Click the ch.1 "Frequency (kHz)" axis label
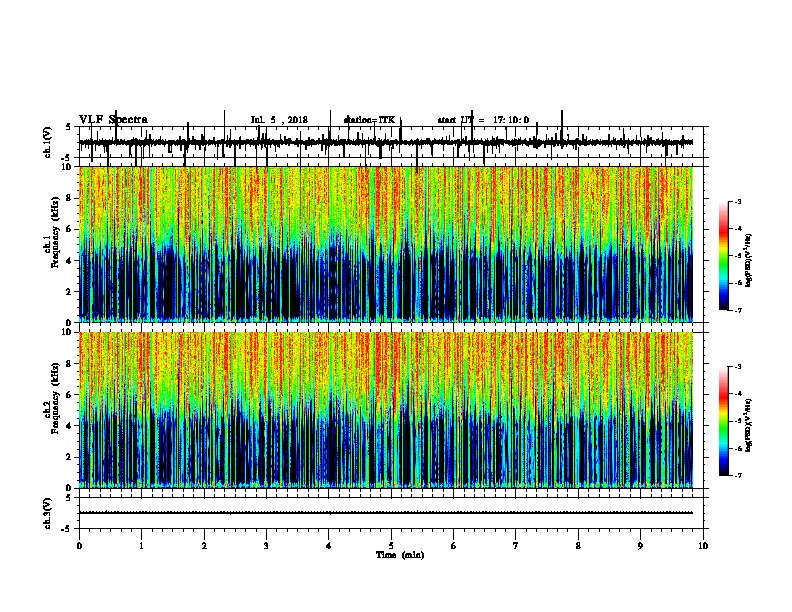Screen dimensions: 792x612 click(56, 233)
